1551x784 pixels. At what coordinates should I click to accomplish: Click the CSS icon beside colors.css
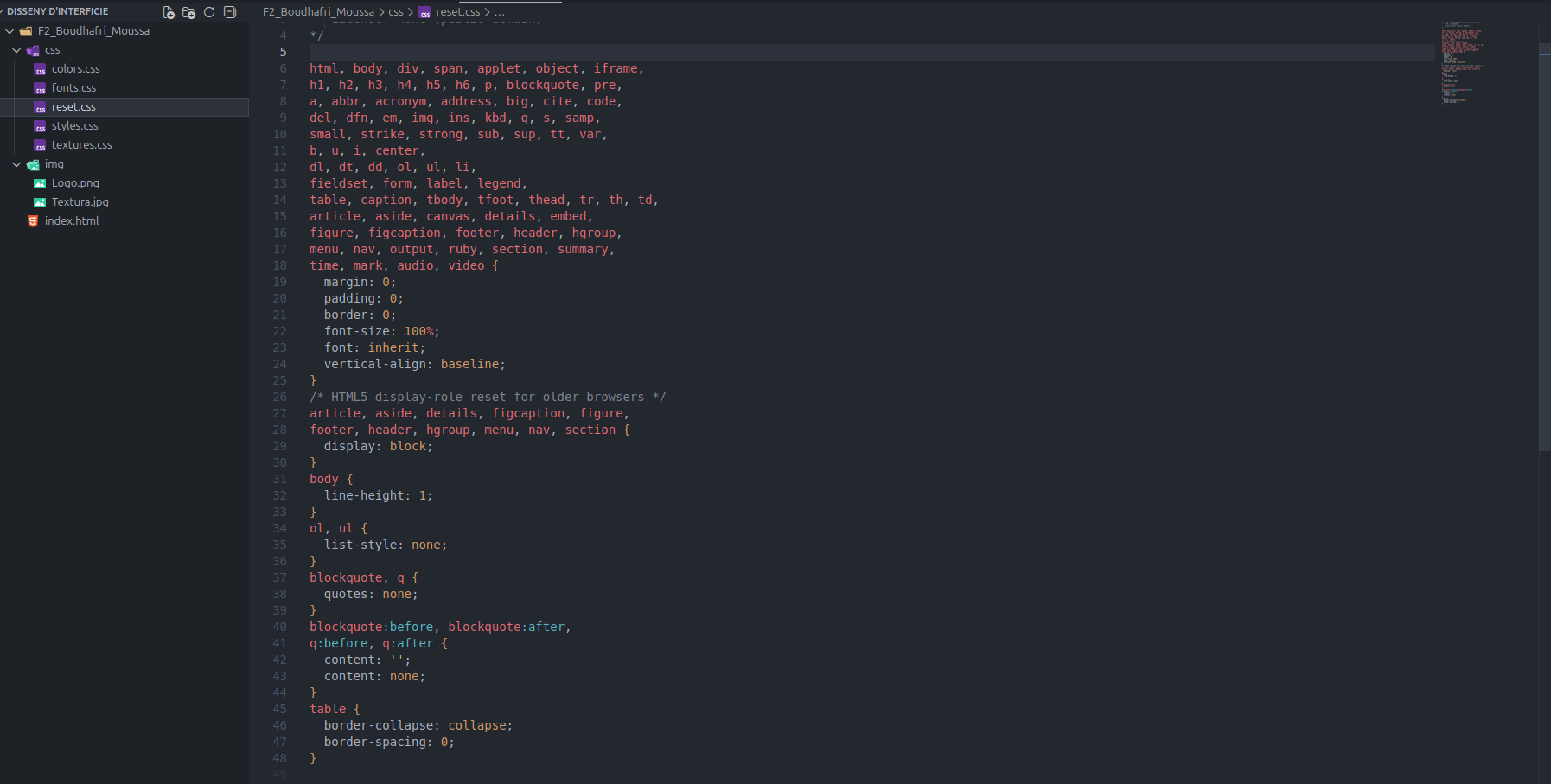pyautogui.click(x=40, y=69)
